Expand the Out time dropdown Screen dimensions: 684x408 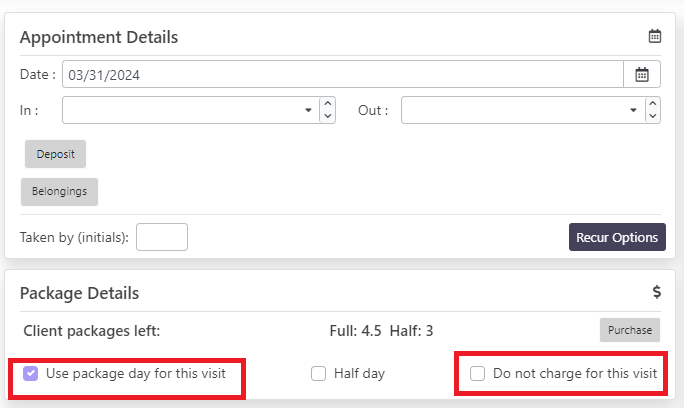[x=634, y=110]
